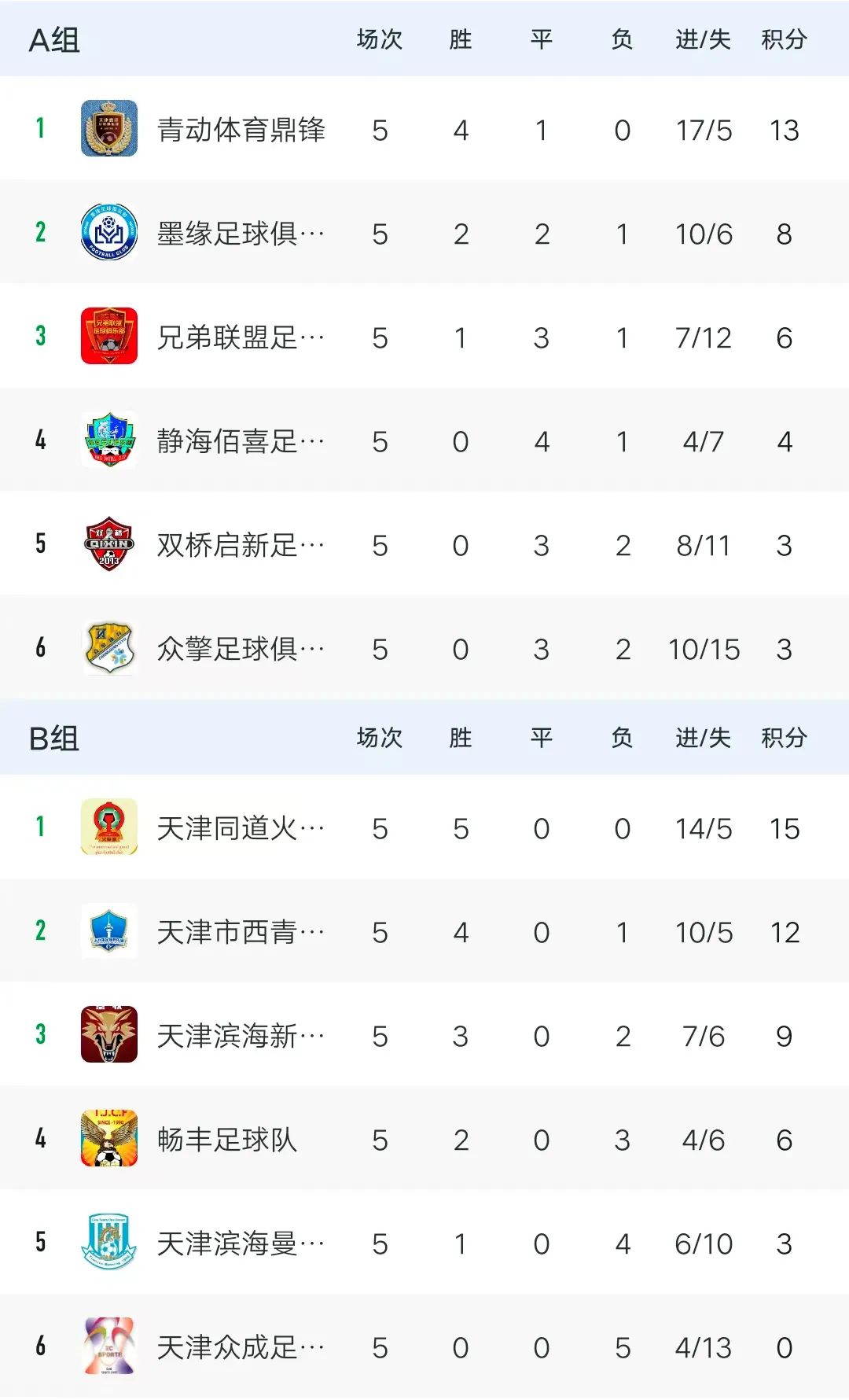
Task: Click the 畅丰足球队 team name
Action: 226,1140
